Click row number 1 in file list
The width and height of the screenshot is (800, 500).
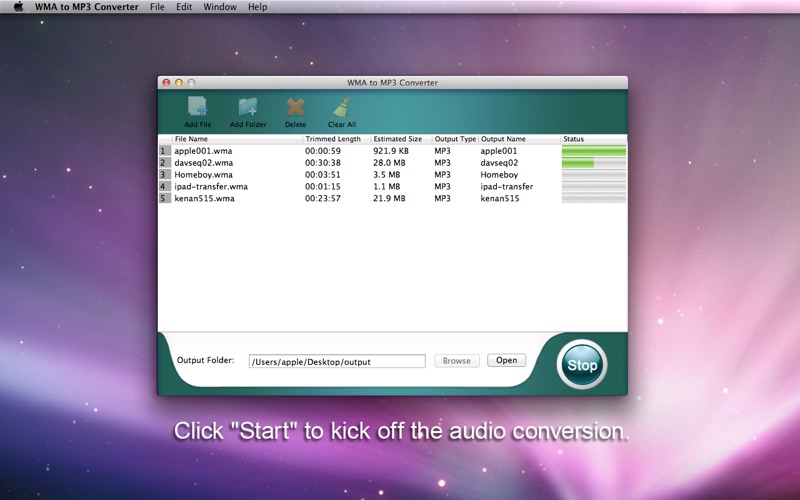tap(164, 151)
